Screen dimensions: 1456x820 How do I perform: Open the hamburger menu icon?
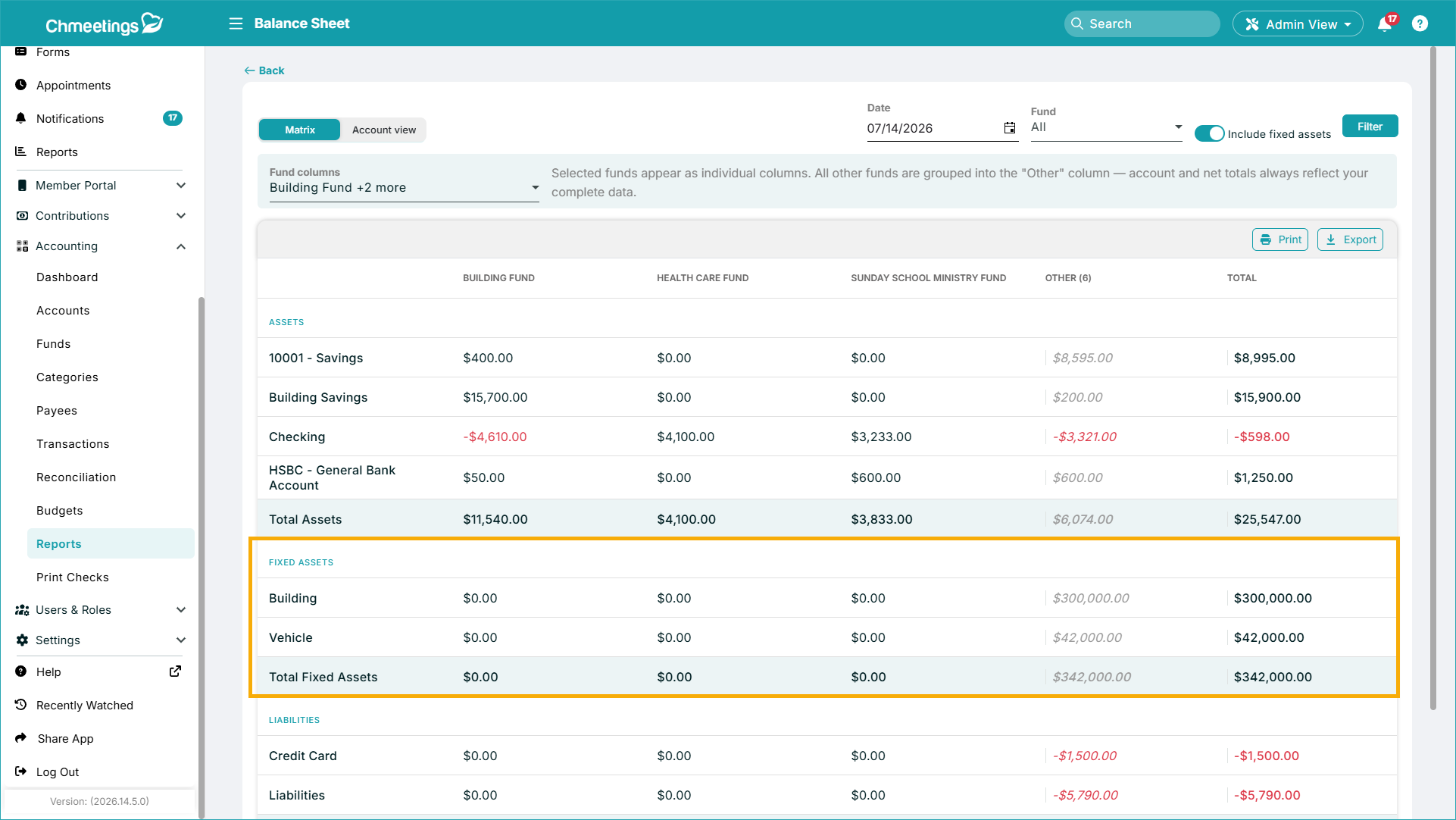pos(236,23)
